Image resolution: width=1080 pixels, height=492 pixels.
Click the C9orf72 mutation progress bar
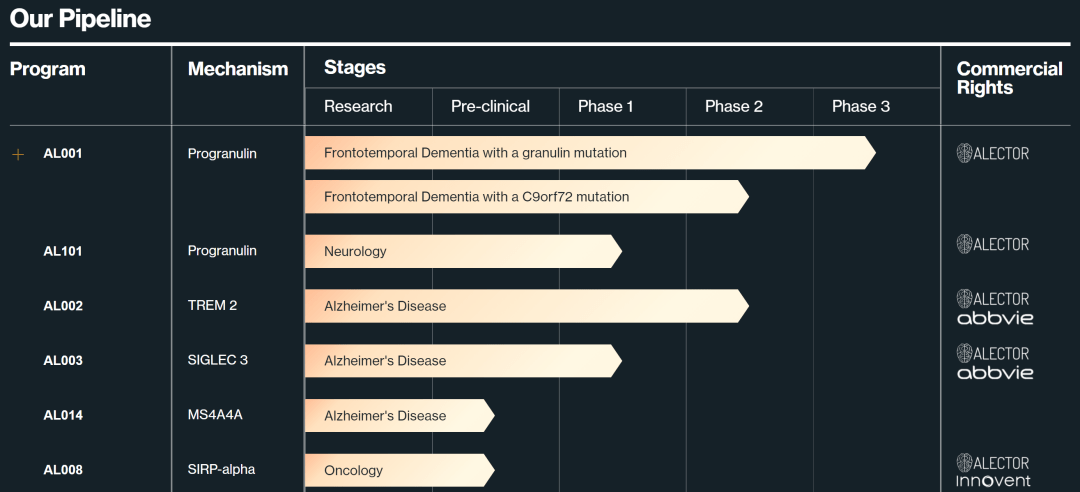click(525, 197)
